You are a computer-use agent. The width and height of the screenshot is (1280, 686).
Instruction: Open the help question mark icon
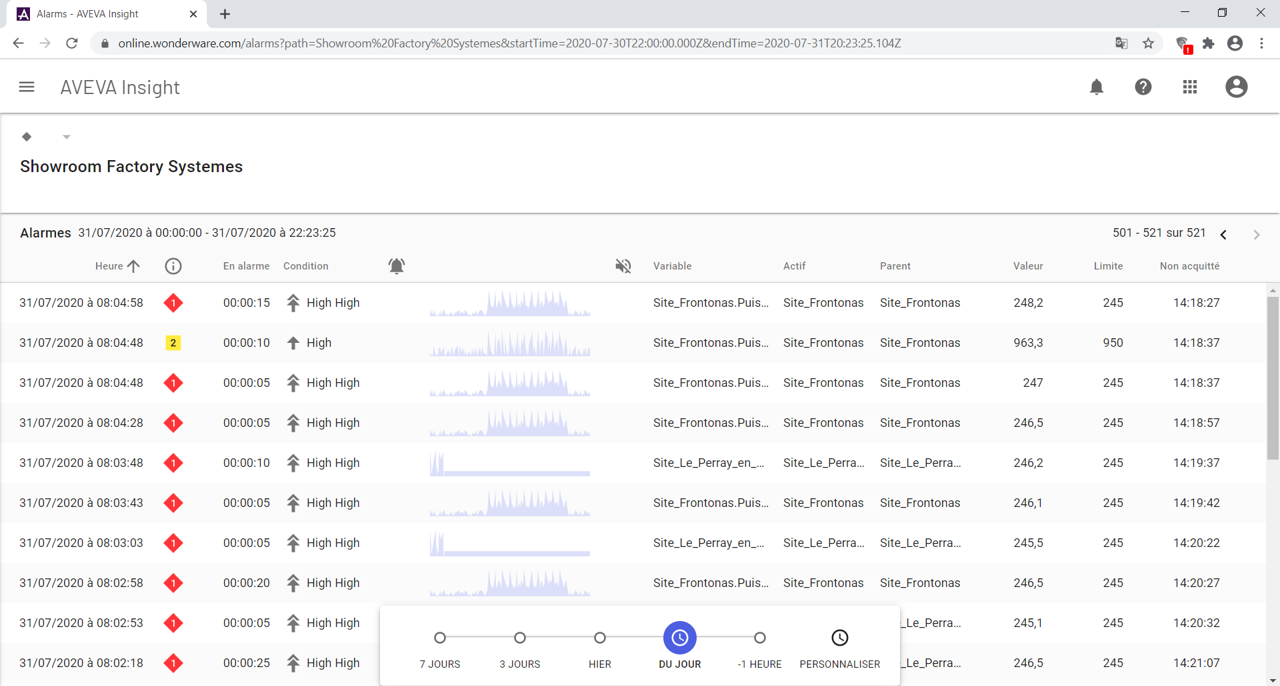pos(1143,87)
